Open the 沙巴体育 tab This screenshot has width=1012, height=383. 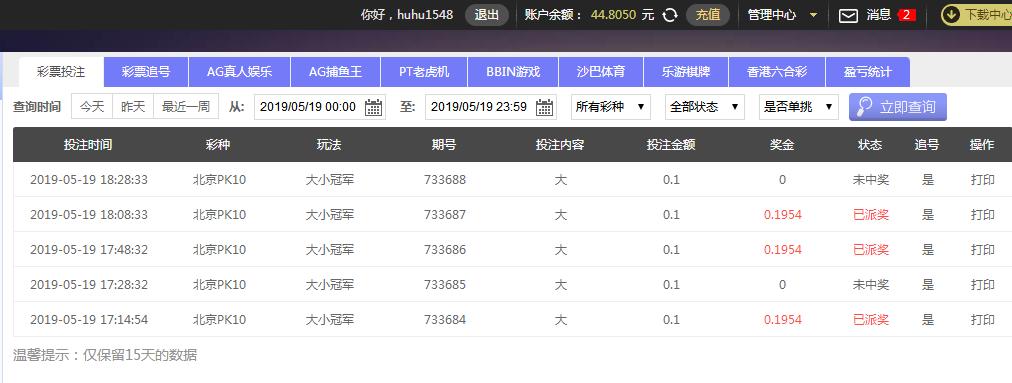(601, 72)
